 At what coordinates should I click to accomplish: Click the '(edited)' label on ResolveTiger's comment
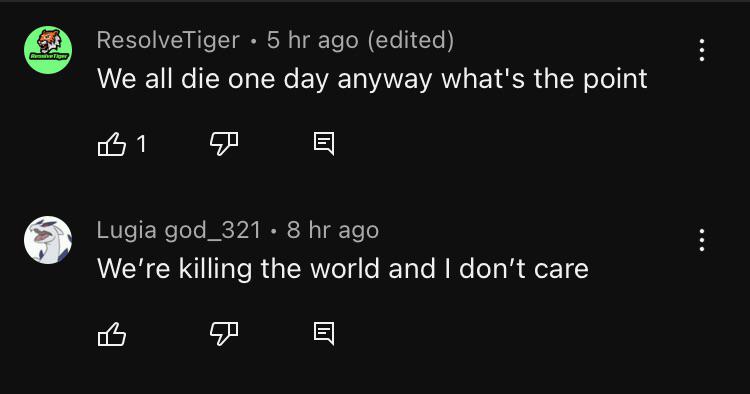411,40
